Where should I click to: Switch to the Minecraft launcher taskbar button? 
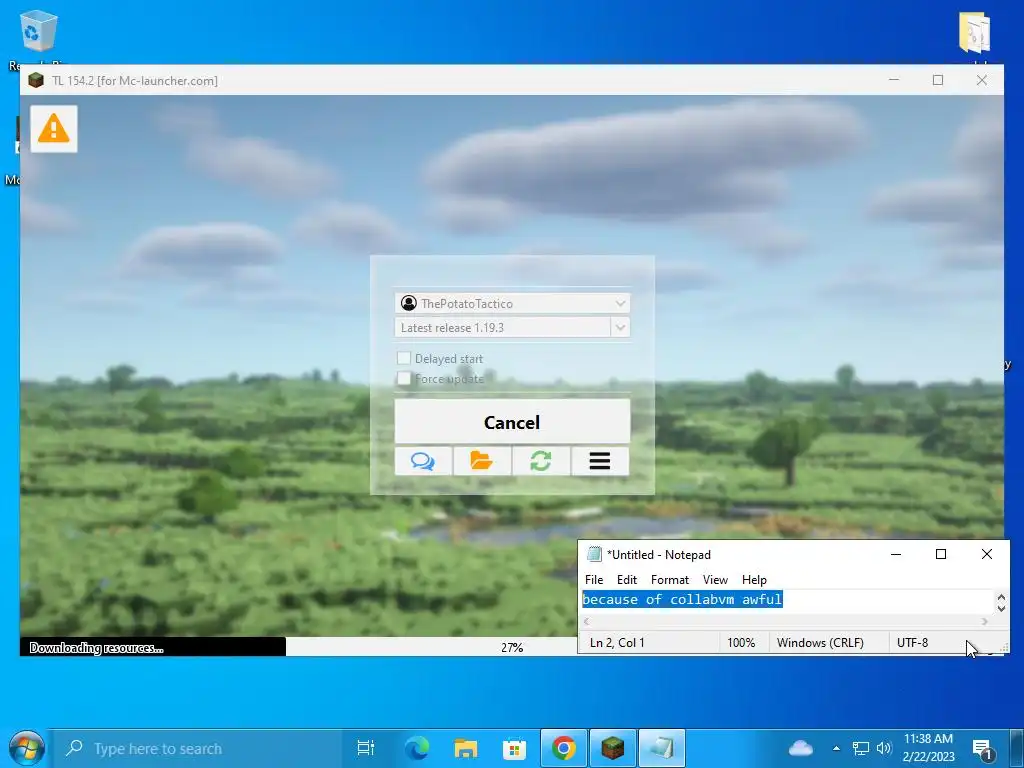click(x=613, y=748)
